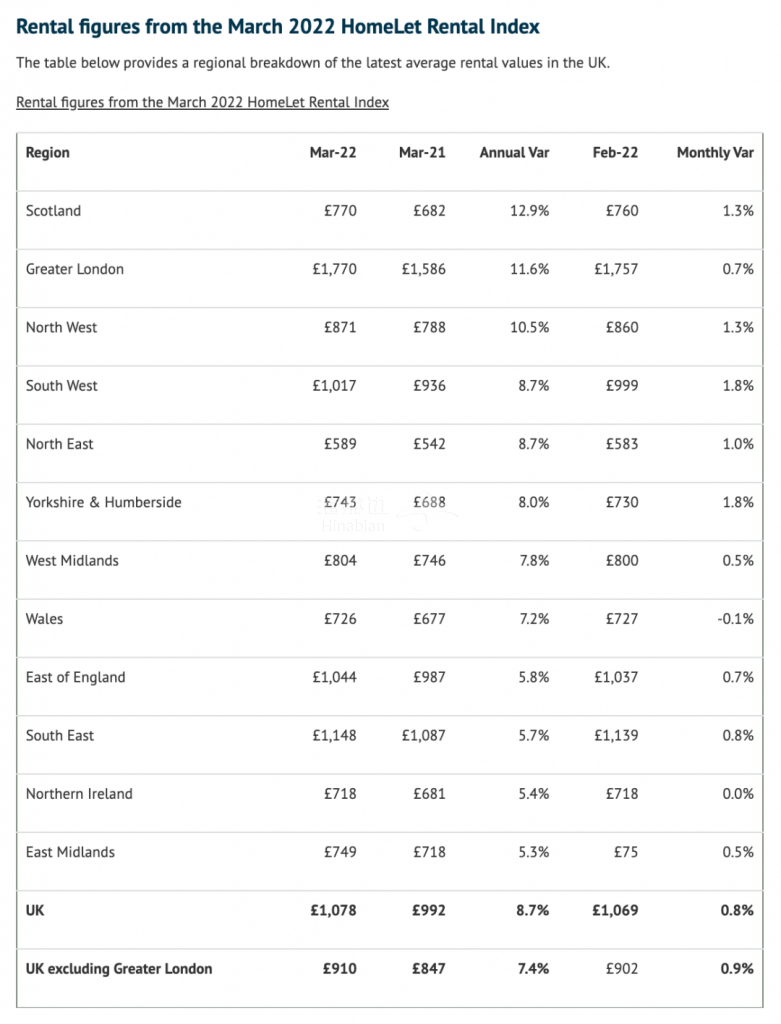Click the Annual Var column header
Screen dimensions: 781x1024
(x=514, y=153)
